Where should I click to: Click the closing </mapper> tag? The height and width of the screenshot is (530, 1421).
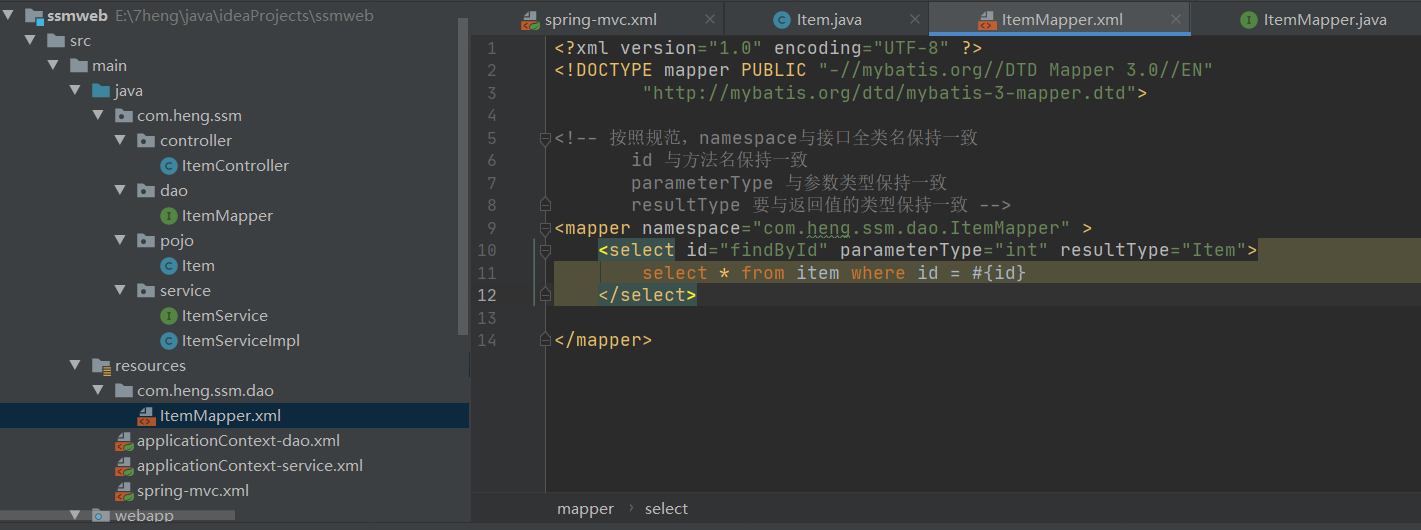point(603,340)
